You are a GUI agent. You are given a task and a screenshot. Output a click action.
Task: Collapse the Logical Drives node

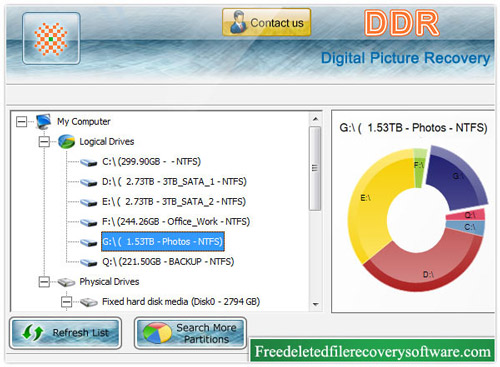coord(44,142)
